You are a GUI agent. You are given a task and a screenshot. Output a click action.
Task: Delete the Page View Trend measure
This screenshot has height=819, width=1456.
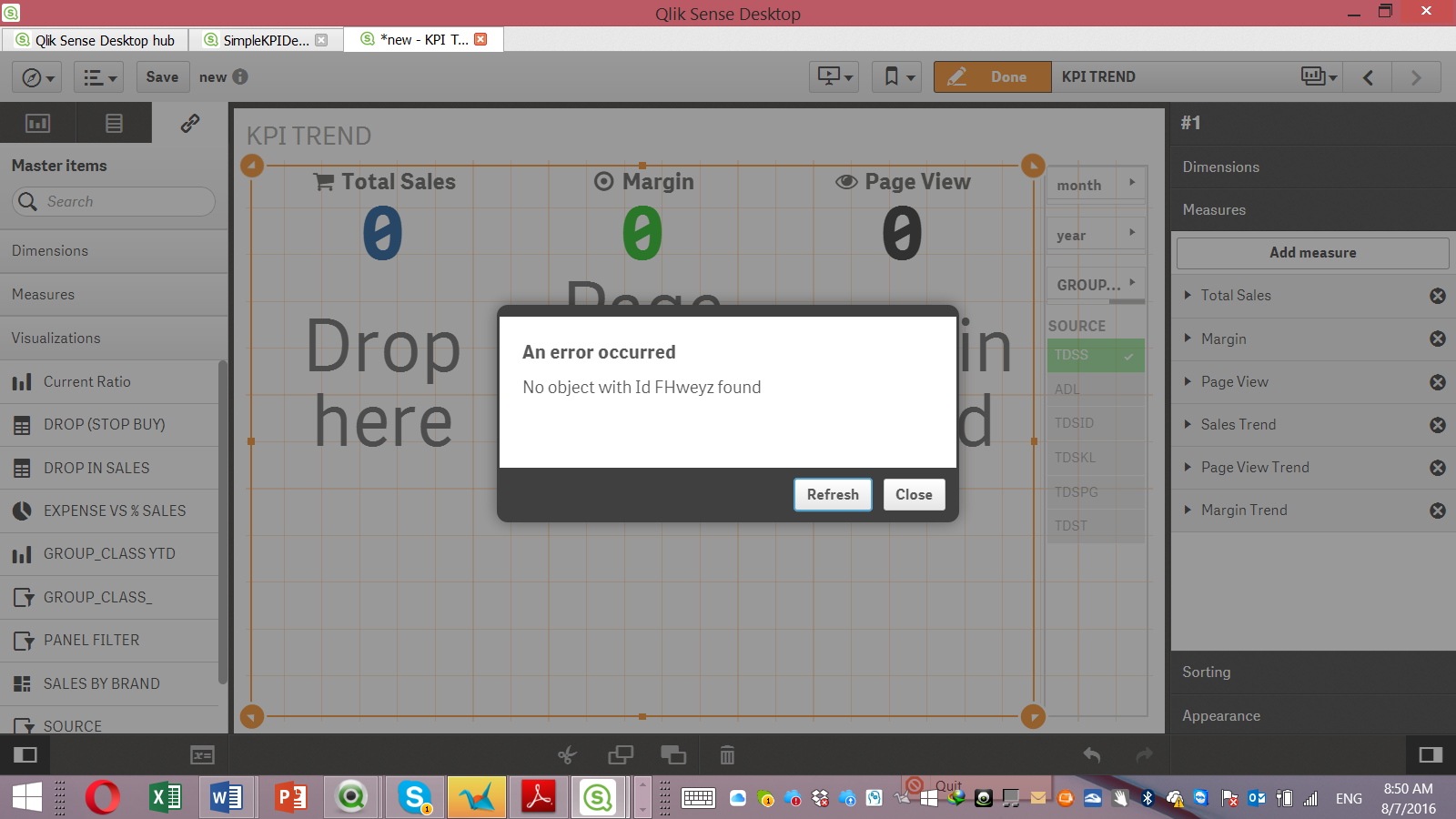[x=1438, y=468]
